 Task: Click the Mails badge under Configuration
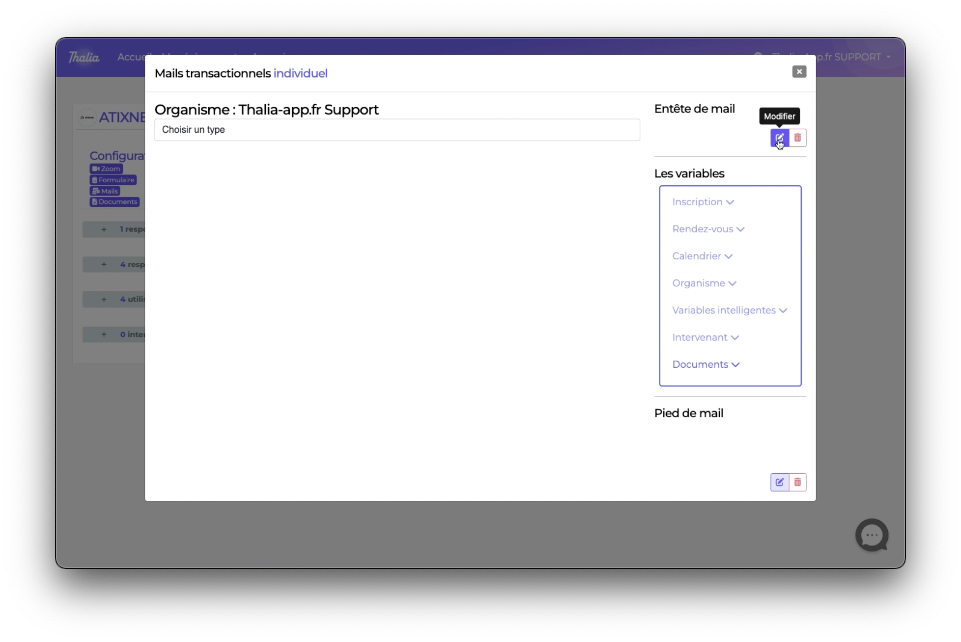(105, 191)
